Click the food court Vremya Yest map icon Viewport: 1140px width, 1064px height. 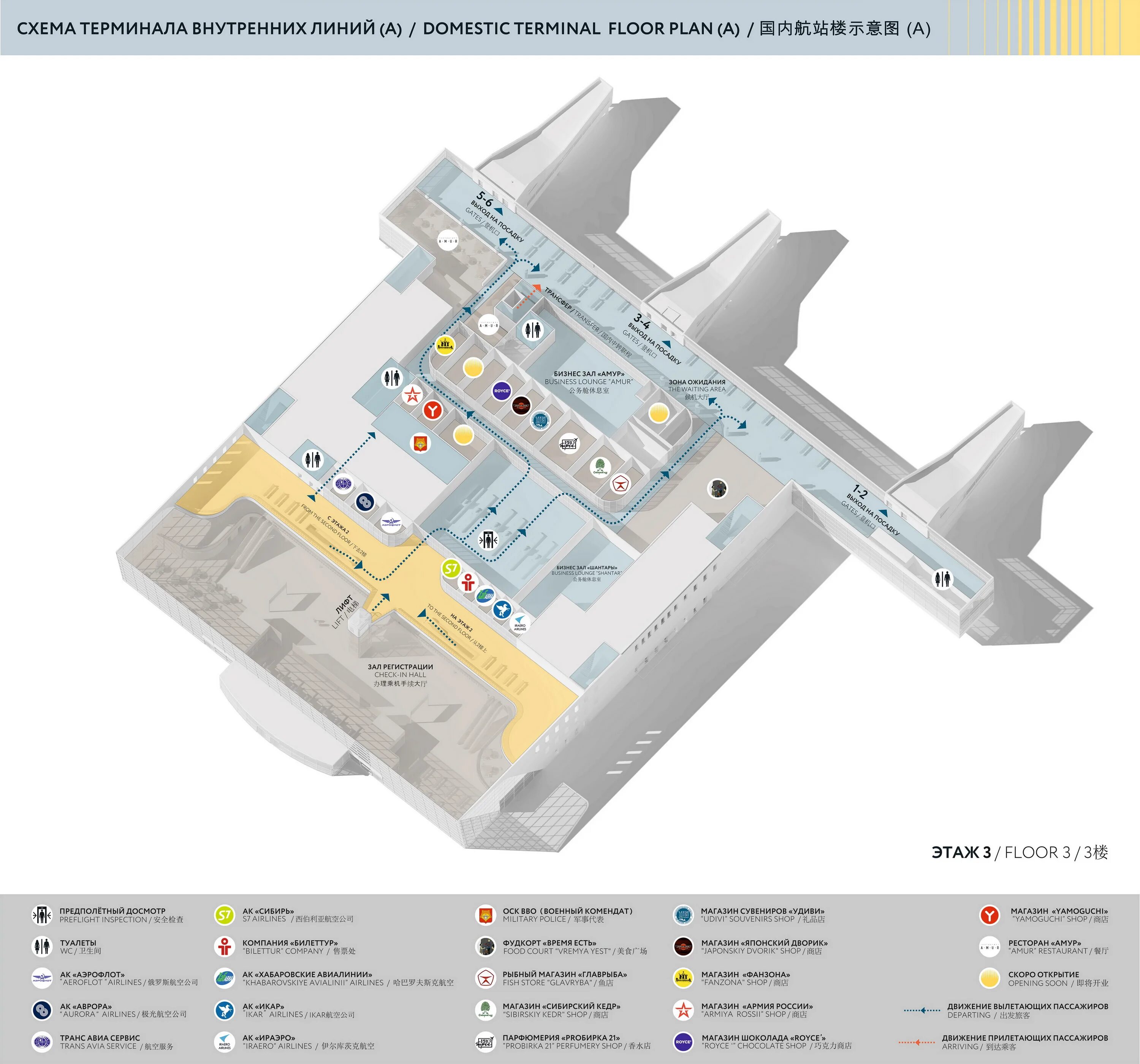718,489
